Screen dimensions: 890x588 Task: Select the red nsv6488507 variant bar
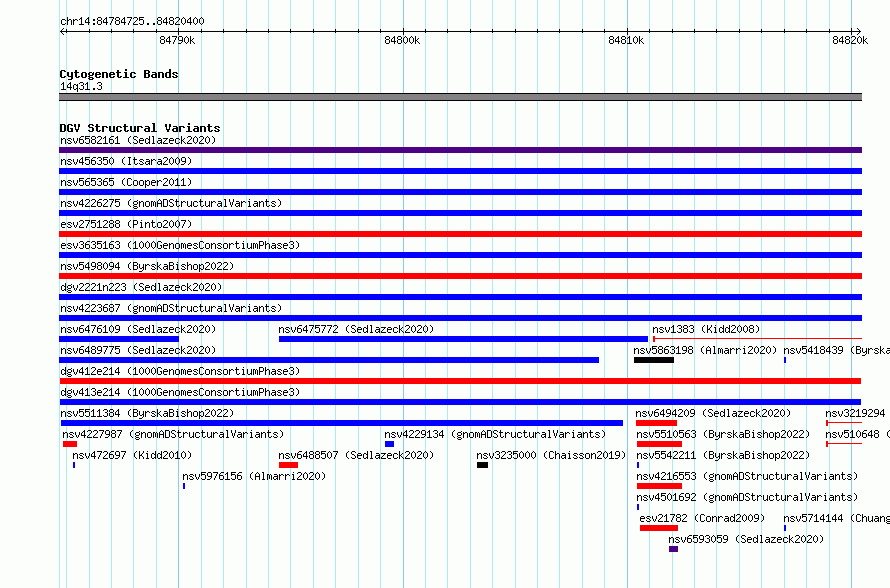(288, 465)
